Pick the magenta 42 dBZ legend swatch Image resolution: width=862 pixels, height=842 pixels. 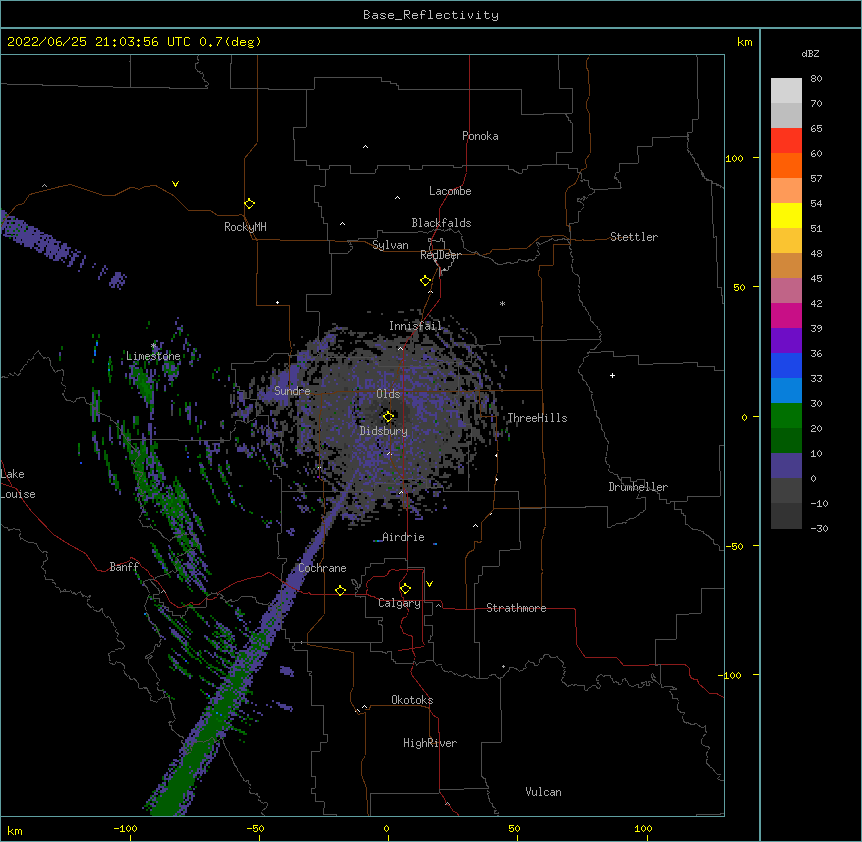786,315
